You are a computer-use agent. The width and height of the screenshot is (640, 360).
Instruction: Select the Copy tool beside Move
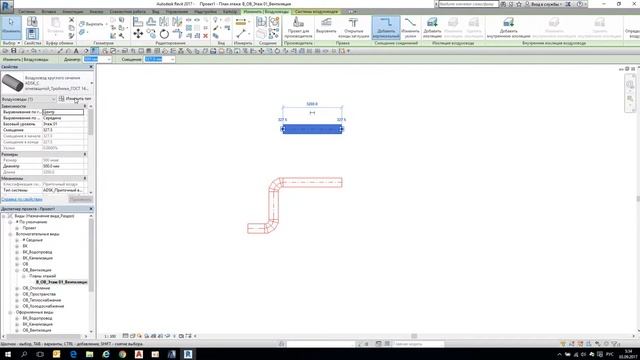click(x=151, y=33)
